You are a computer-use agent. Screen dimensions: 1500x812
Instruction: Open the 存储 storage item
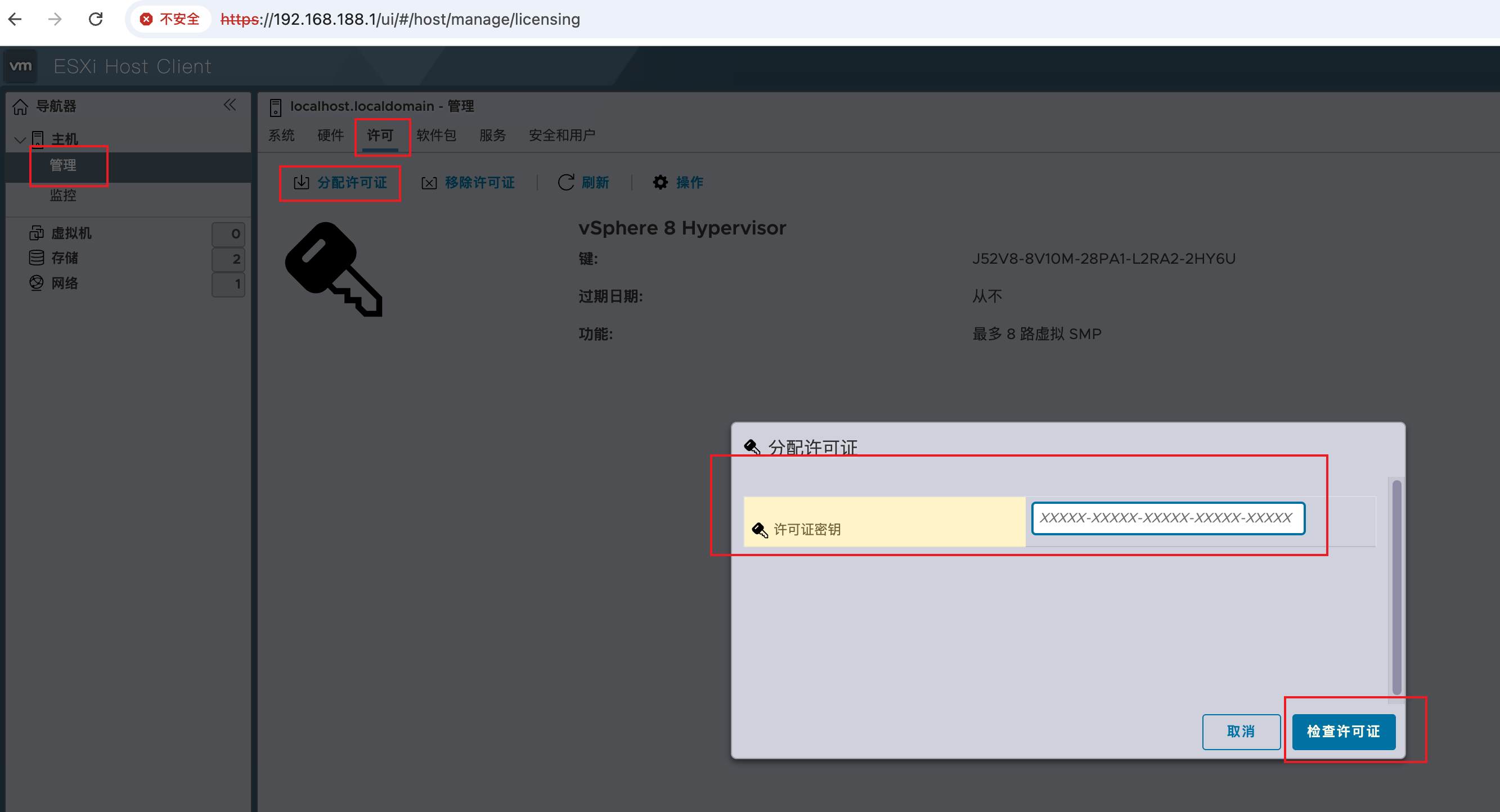click(64, 258)
